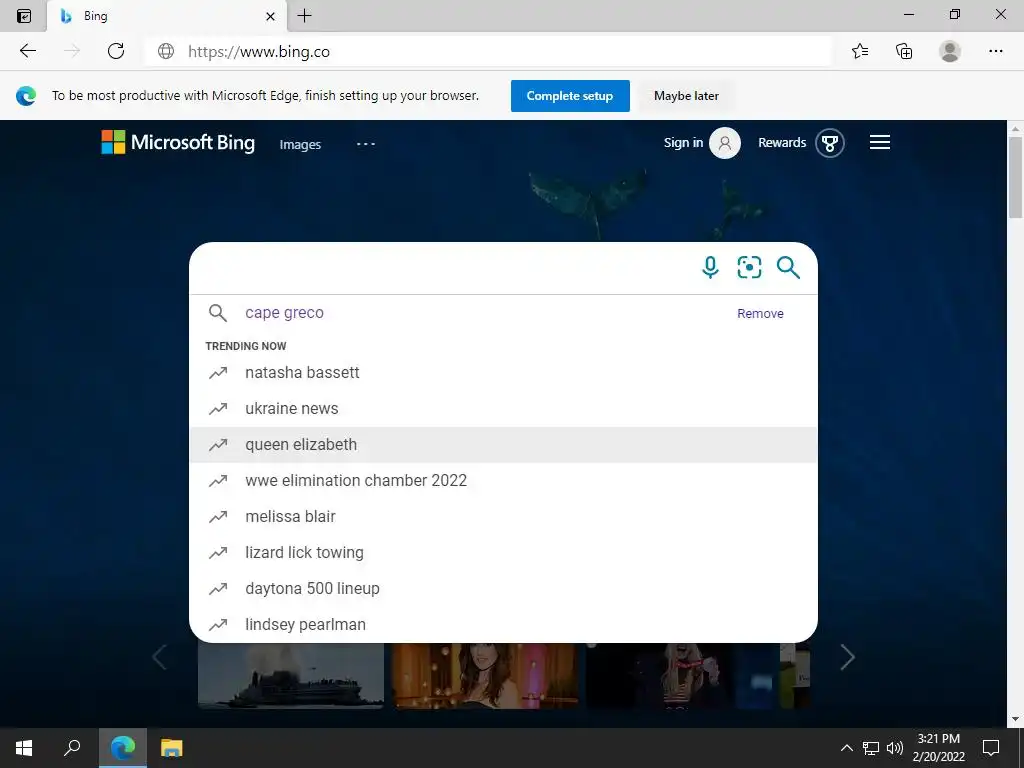Open the brunette woman news thumbnail
This screenshot has height=768, width=1024.
[485, 675]
